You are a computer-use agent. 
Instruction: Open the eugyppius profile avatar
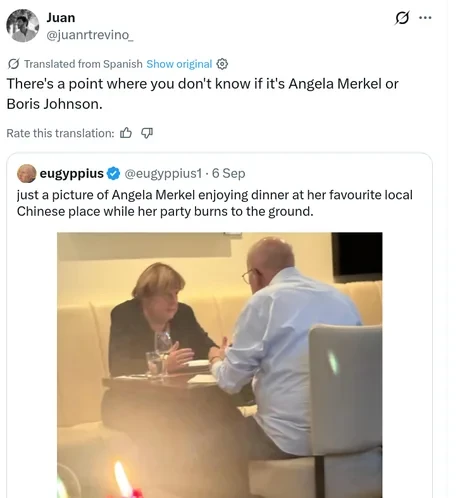[x=27, y=173]
